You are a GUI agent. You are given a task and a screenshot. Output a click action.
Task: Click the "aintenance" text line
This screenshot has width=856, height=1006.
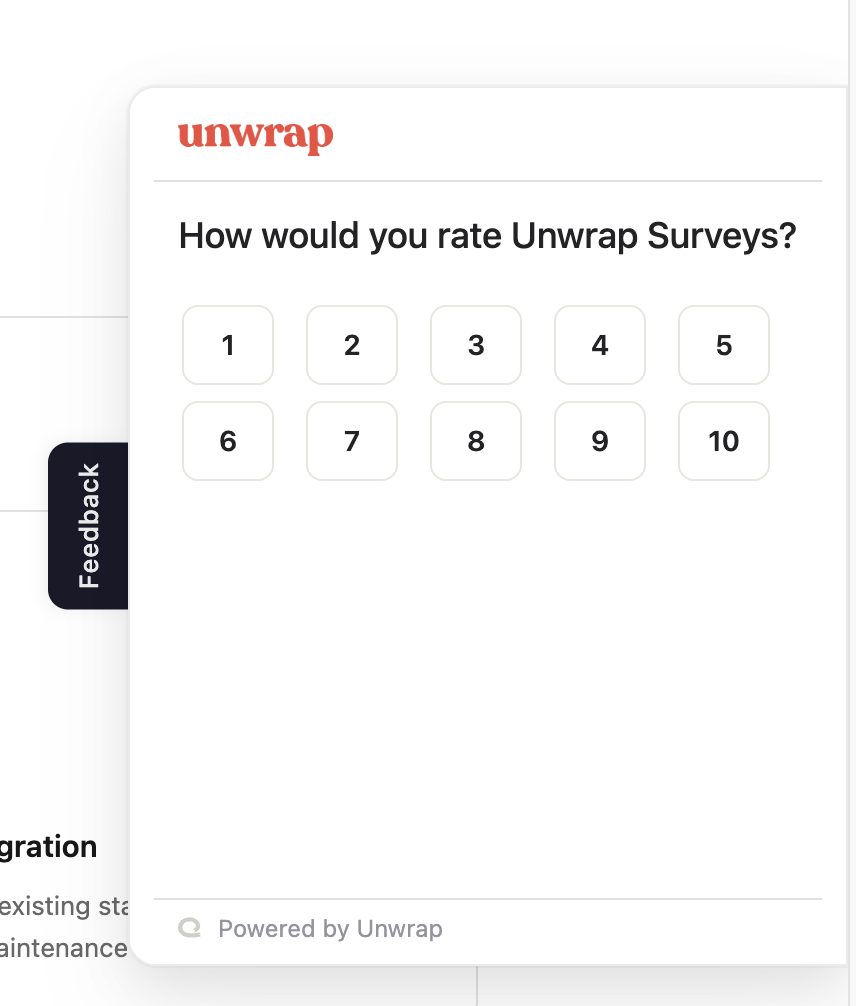[x=64, y=947]
